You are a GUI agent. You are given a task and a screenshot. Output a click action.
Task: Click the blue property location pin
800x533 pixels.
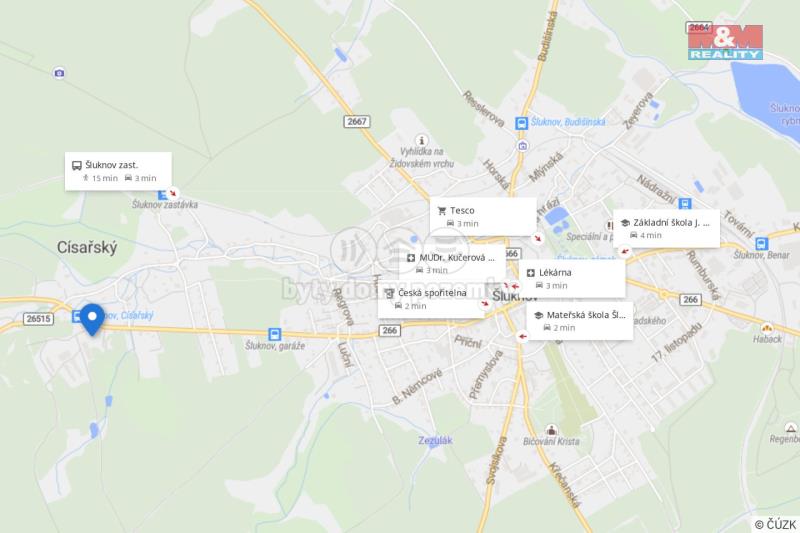[92, 319]
